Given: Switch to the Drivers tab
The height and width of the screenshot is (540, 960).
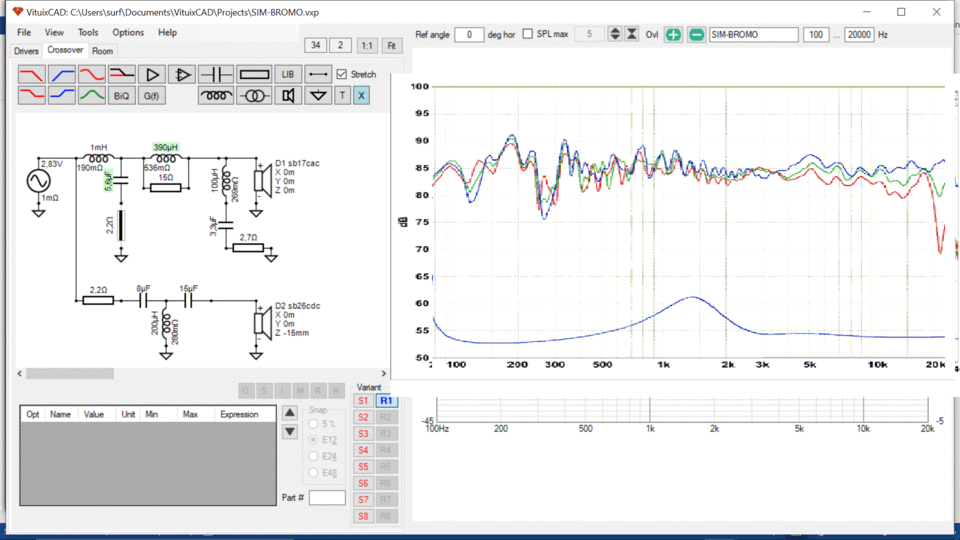Looking at the screenshot, I should pyautogui.click(x=26, y=51).
